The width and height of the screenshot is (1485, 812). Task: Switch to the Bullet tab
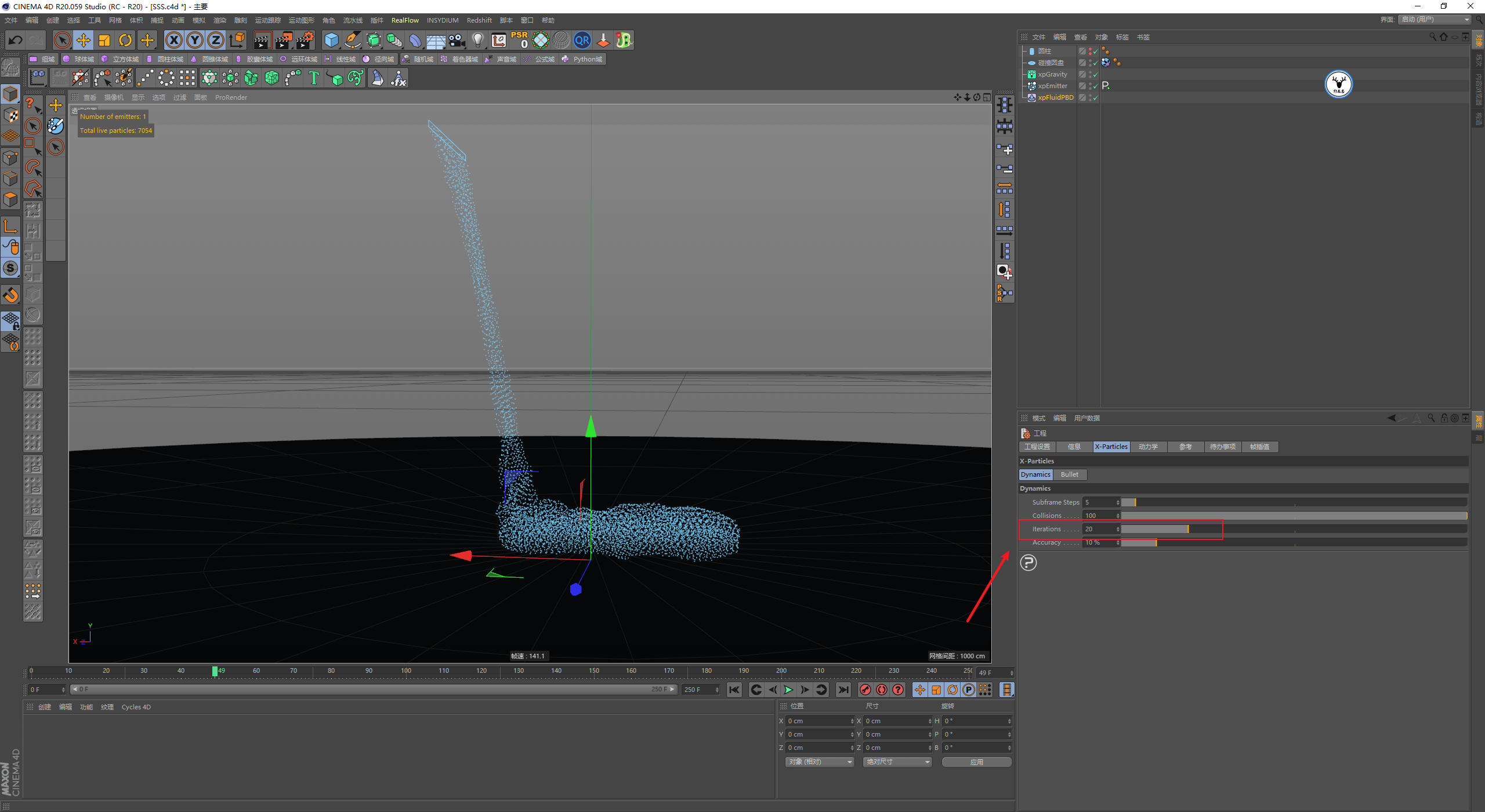click(1069, 474)
